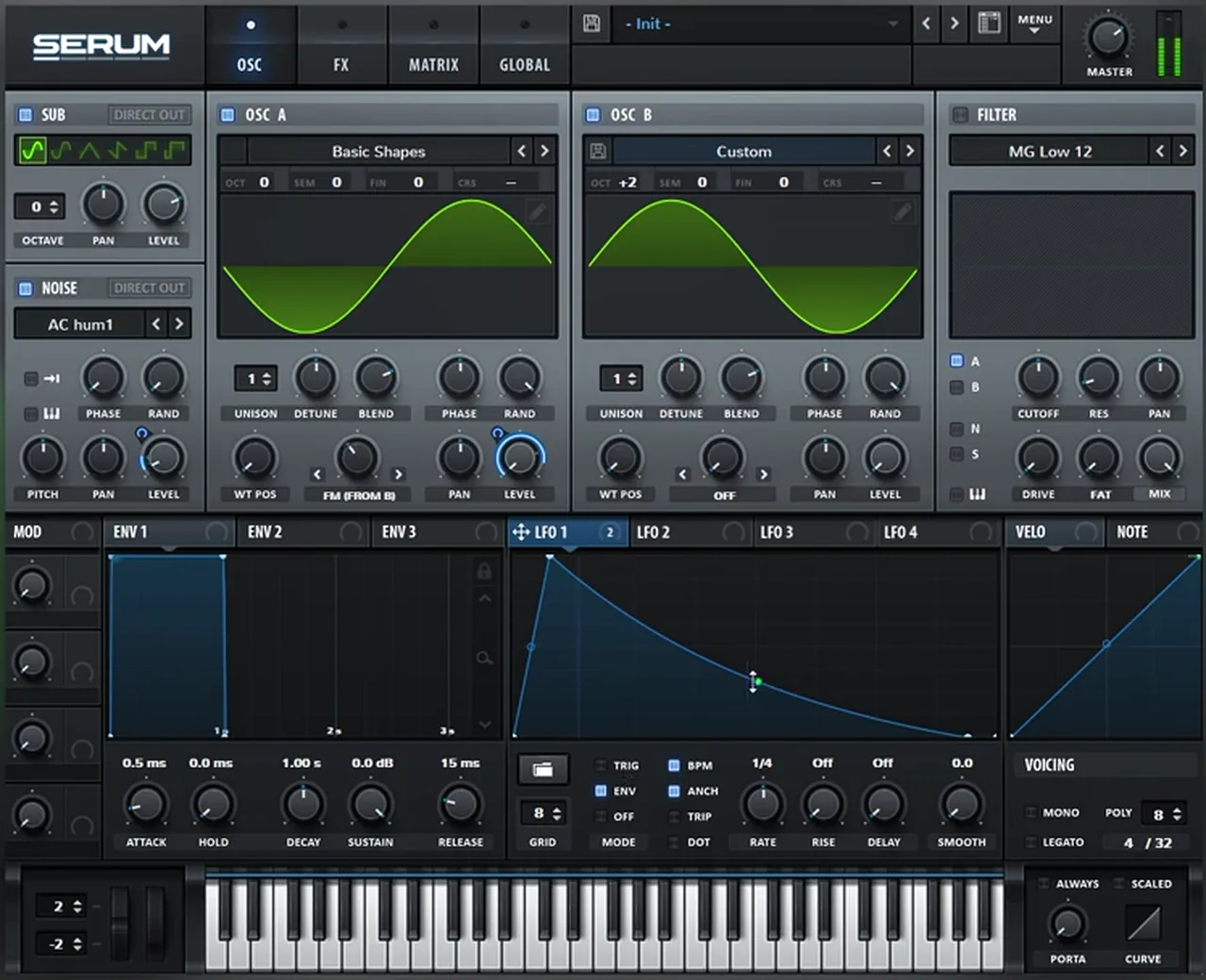
Task: Click NOISE Direct Out button
Action: click(x=149, y=288)
